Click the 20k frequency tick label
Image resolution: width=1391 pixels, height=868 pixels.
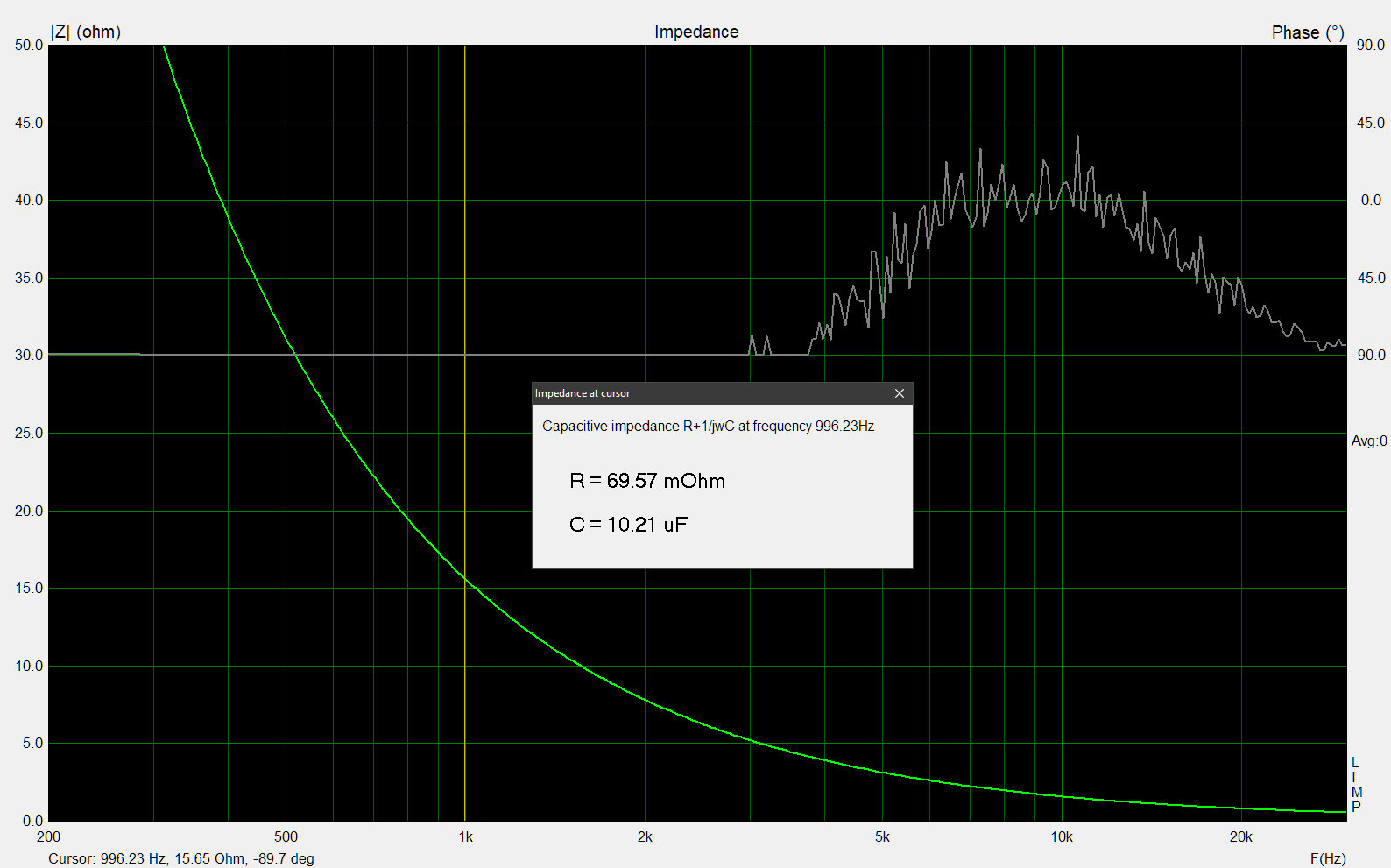point(1240,837)
